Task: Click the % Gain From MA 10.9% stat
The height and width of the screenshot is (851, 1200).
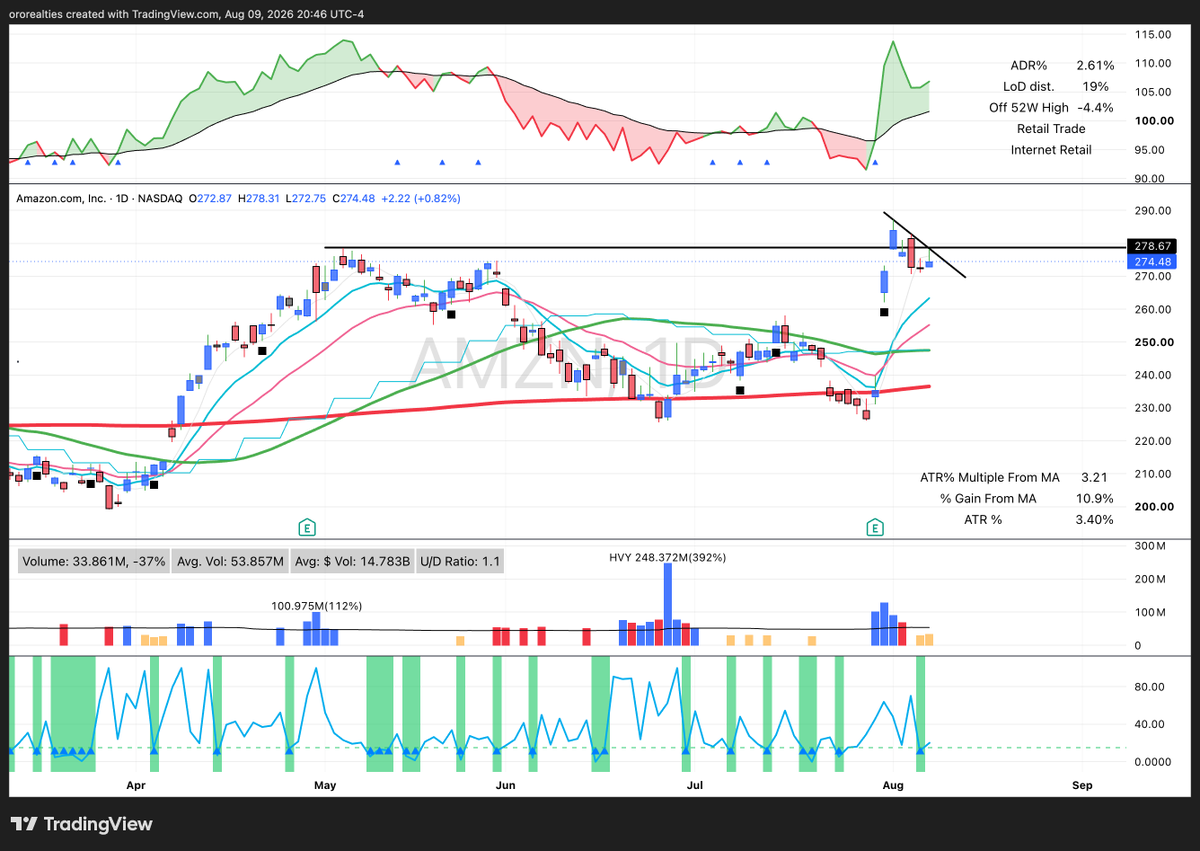Action: pos(1027,498)
